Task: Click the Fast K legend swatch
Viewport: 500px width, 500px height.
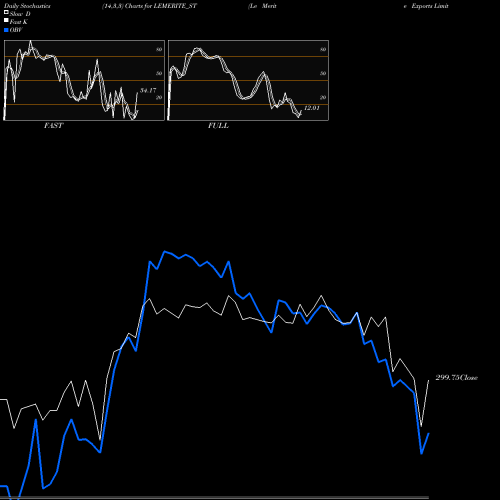Action: coord(6,20)
